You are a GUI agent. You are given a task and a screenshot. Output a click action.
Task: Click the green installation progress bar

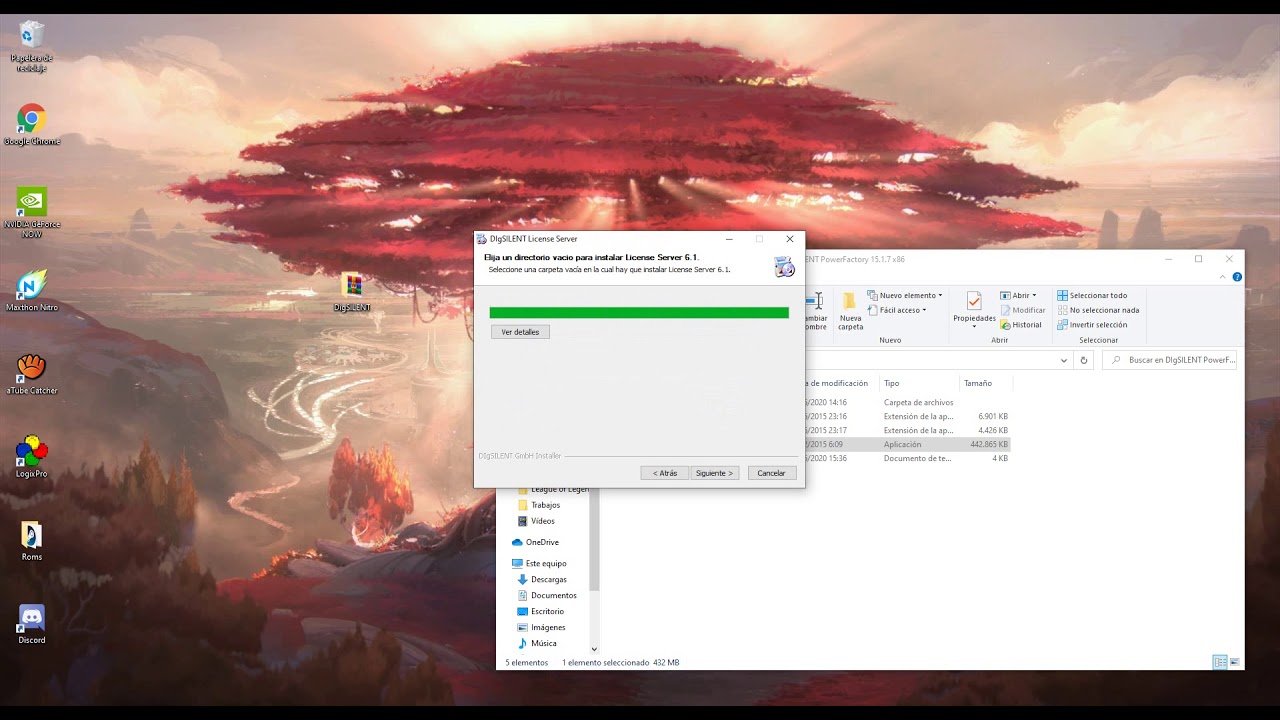click(x=639, y=313)
